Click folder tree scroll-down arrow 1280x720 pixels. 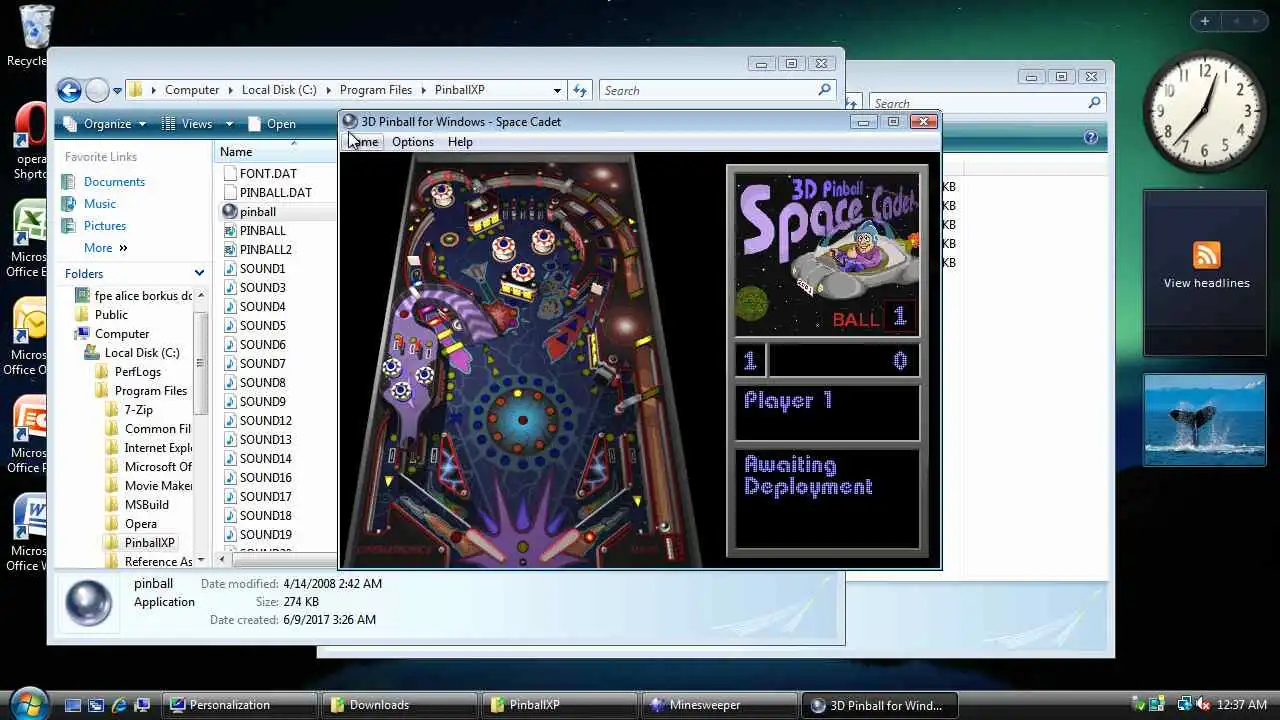(x=200, y=560)
